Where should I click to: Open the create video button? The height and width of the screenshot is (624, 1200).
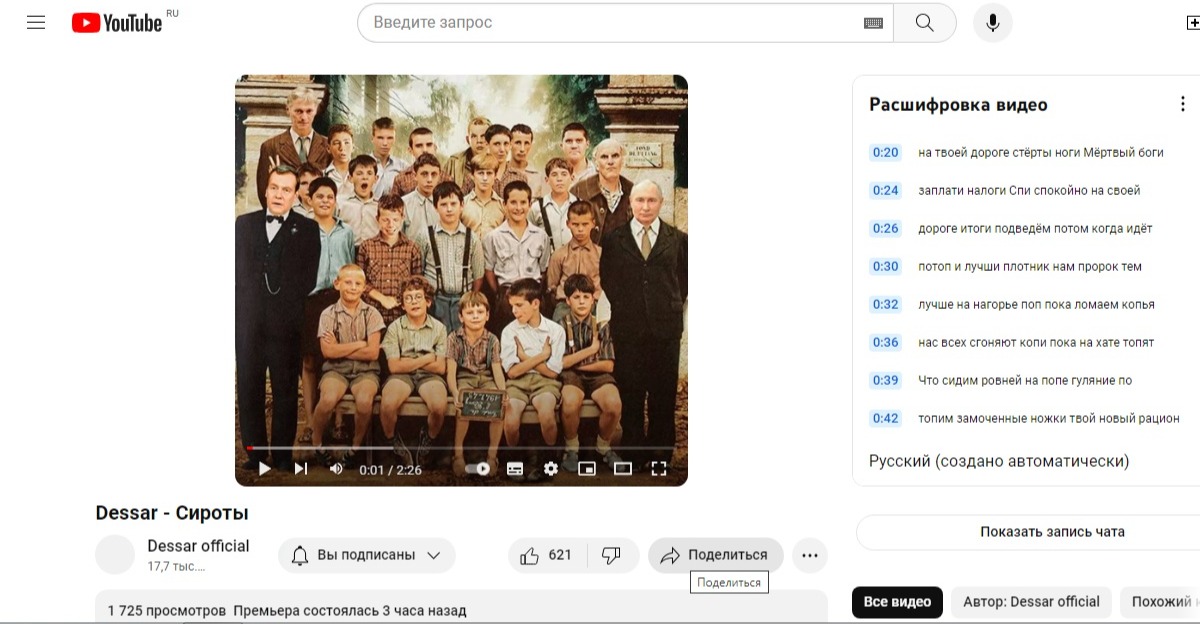1192,22
